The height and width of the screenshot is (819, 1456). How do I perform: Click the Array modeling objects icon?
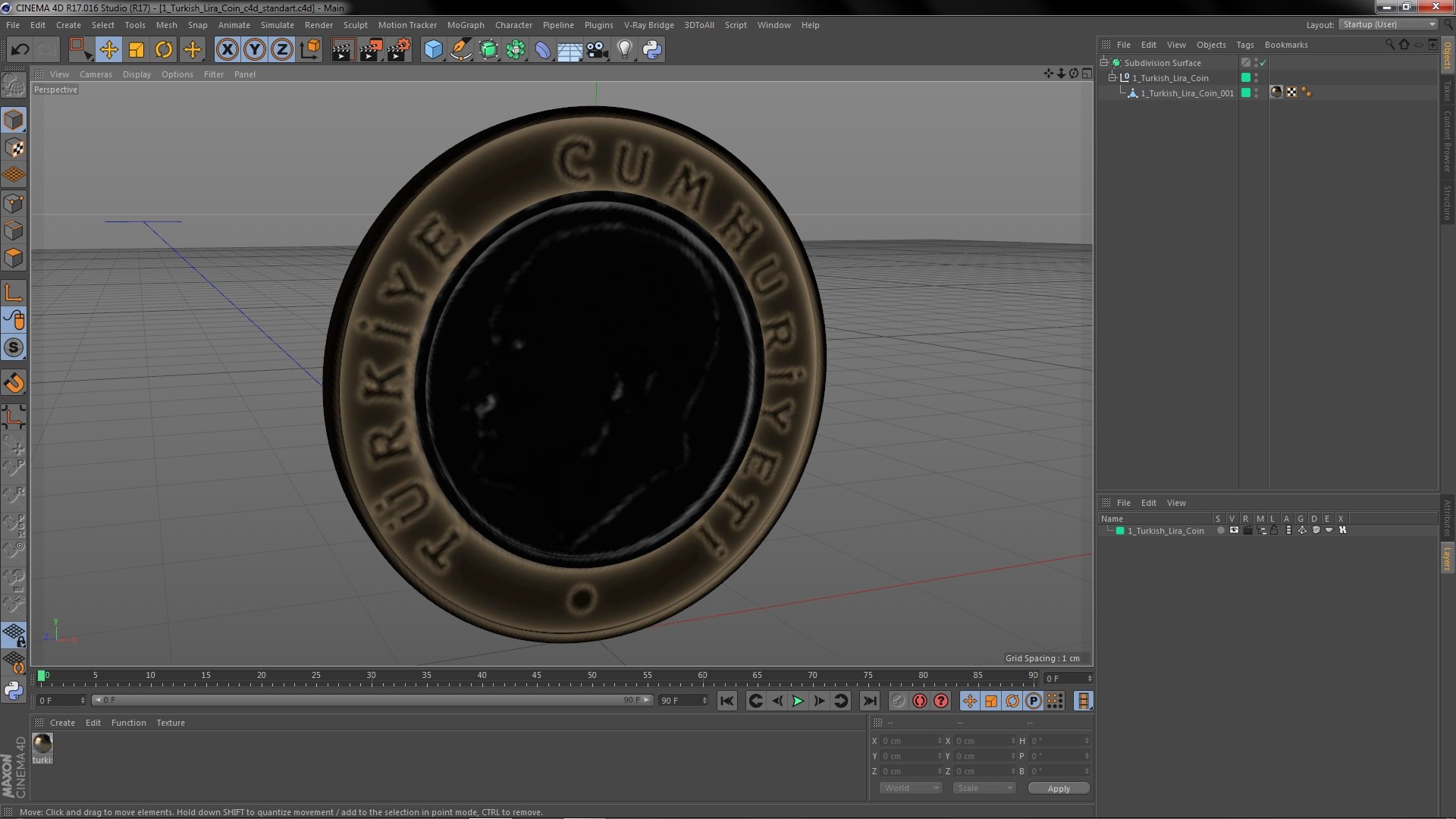(x=516, y=50)
